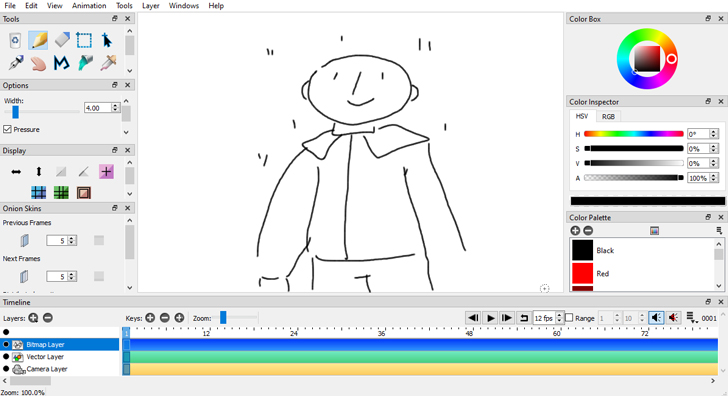Toggle visibility of the Vector Layer

[x=6, y=357]
